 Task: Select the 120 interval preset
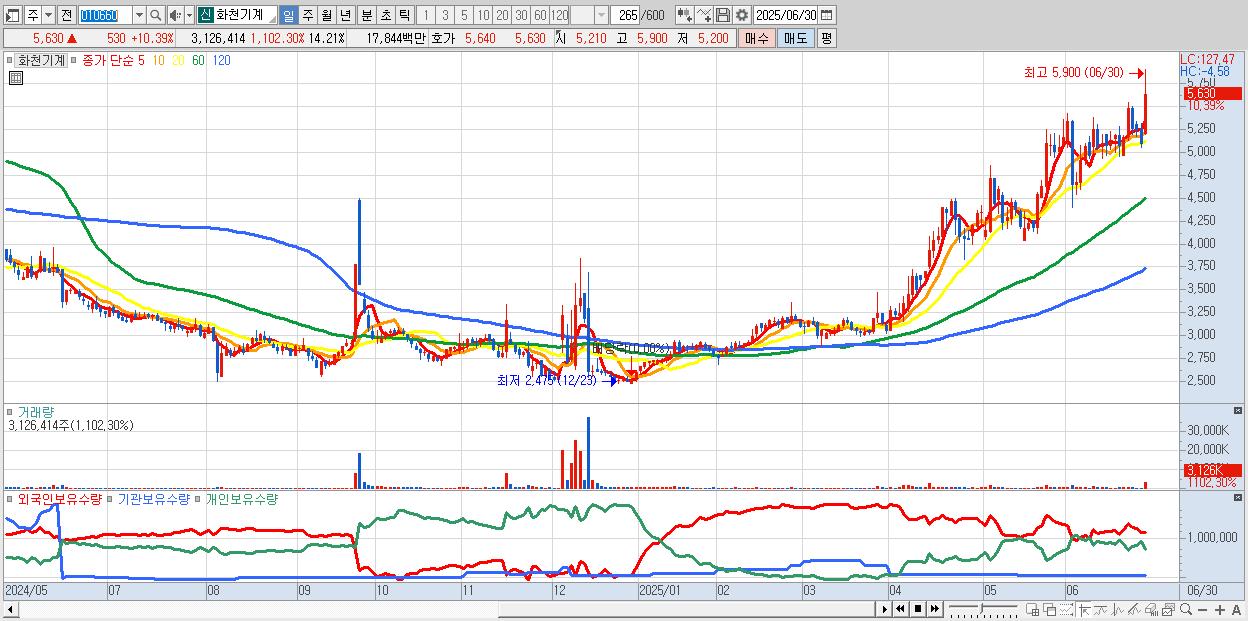[x=559, y=15]
